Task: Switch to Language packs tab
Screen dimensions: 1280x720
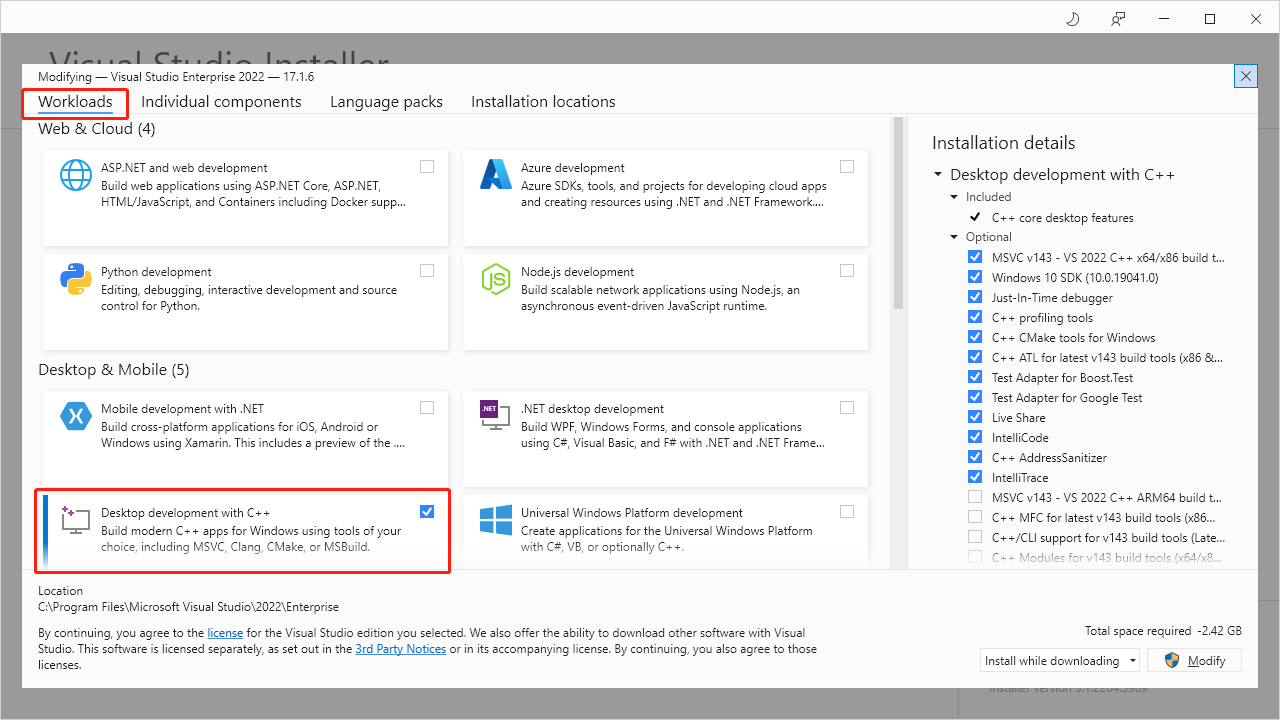Action: [x=386, y=102]
